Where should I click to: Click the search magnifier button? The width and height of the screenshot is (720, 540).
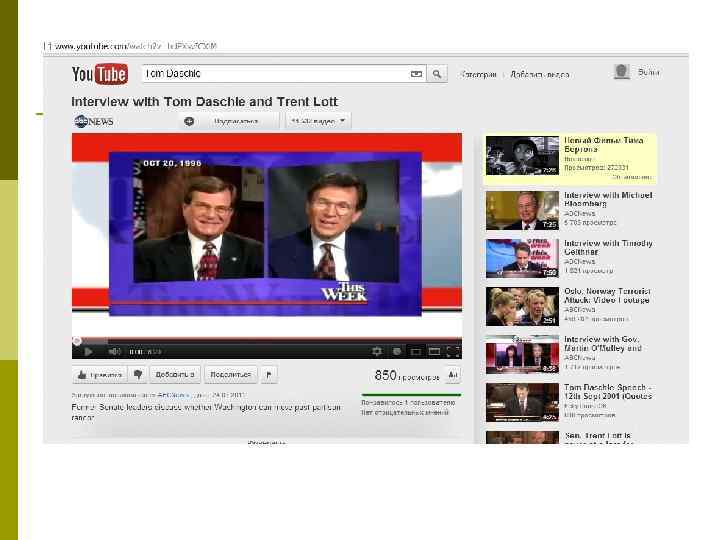click(x=437, y=74)
